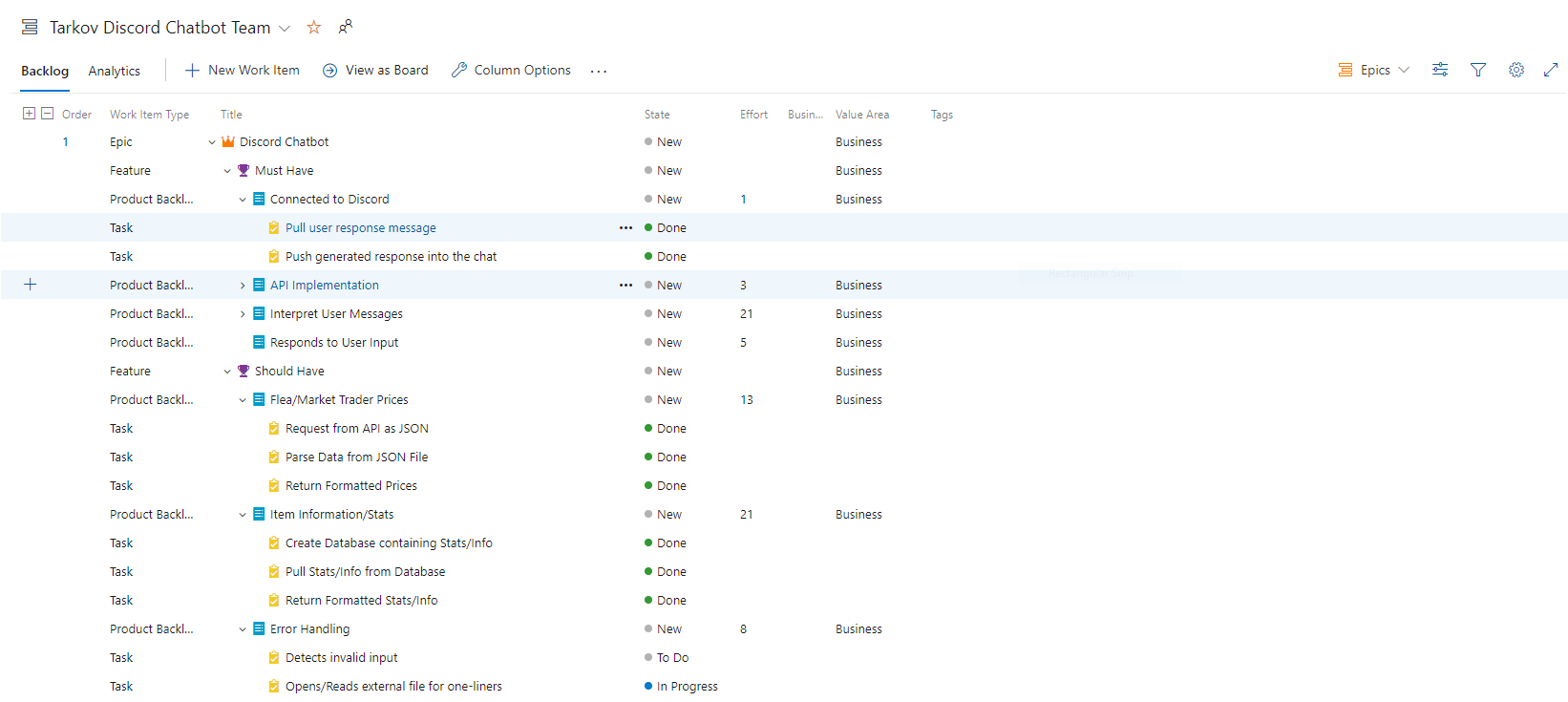Screen dimensions: 1568x702
Task: Click the Tags column header
Action: [942, 115]
